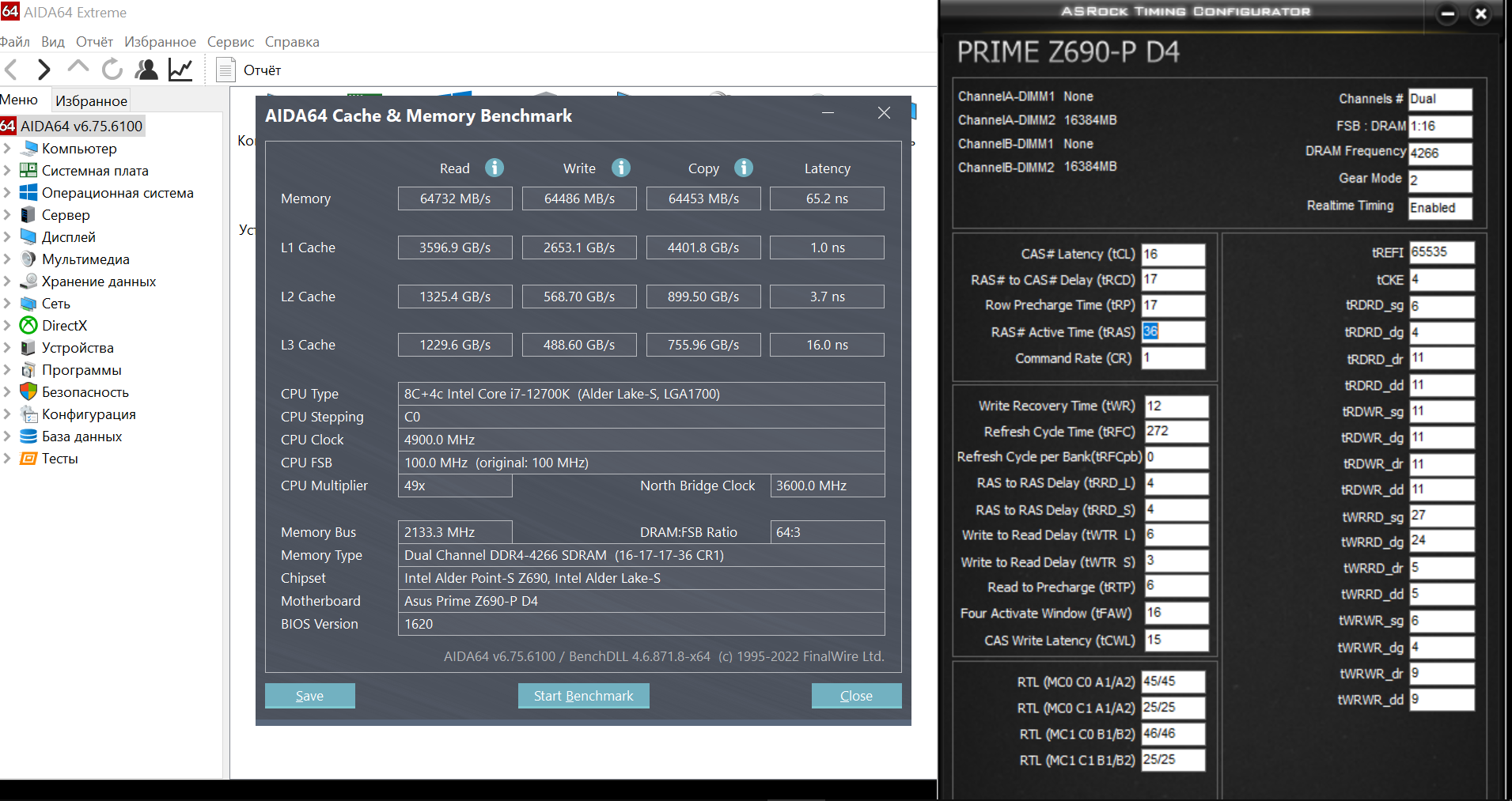The width and height of the screenshot is (1512, 801).
Task: Click the CAS# Latency (tCL) field
Action: pos(1173,254)
